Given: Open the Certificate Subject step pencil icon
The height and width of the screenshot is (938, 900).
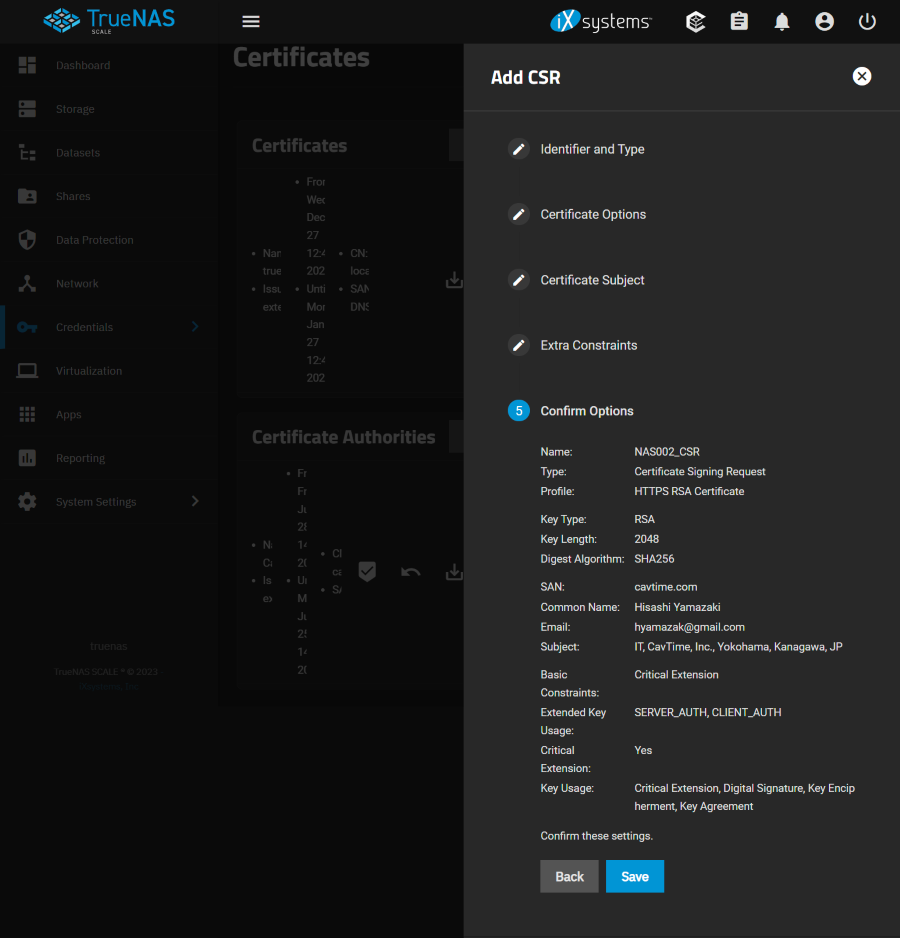Looking at the screenshot, I should pos(518,280).
